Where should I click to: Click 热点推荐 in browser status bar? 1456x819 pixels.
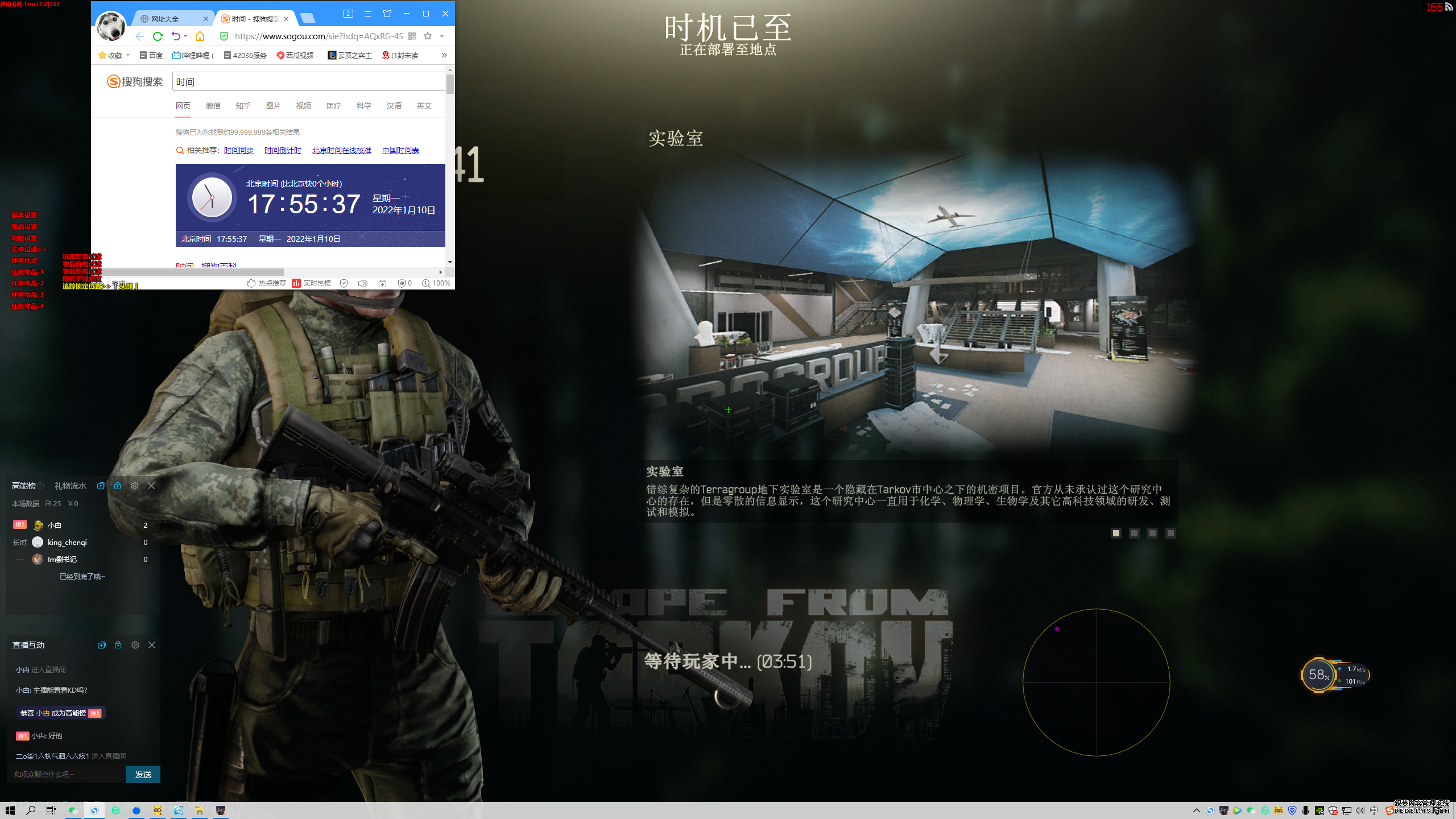click(267, 283)
